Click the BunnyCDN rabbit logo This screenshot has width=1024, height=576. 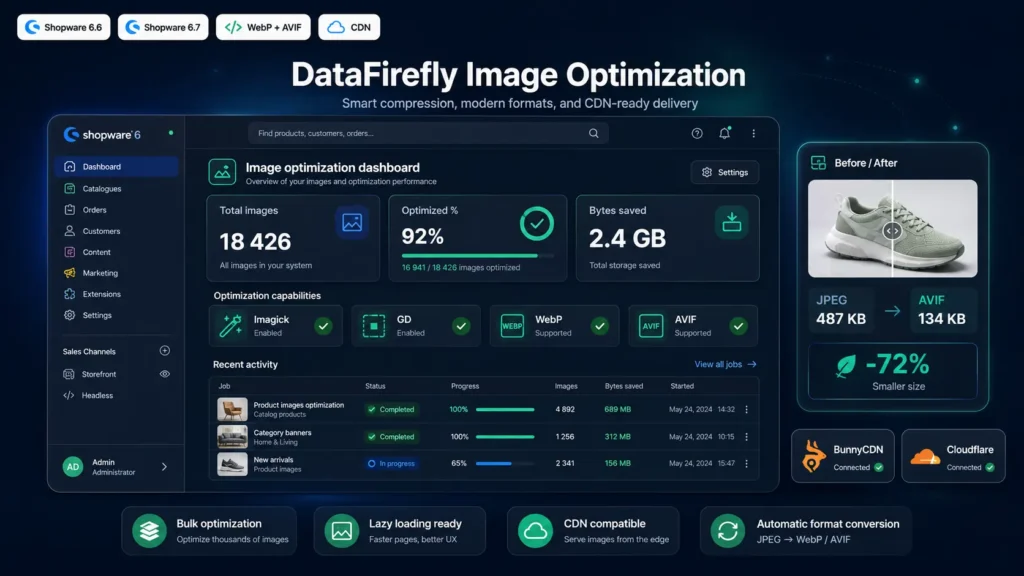tap(814, 456)
